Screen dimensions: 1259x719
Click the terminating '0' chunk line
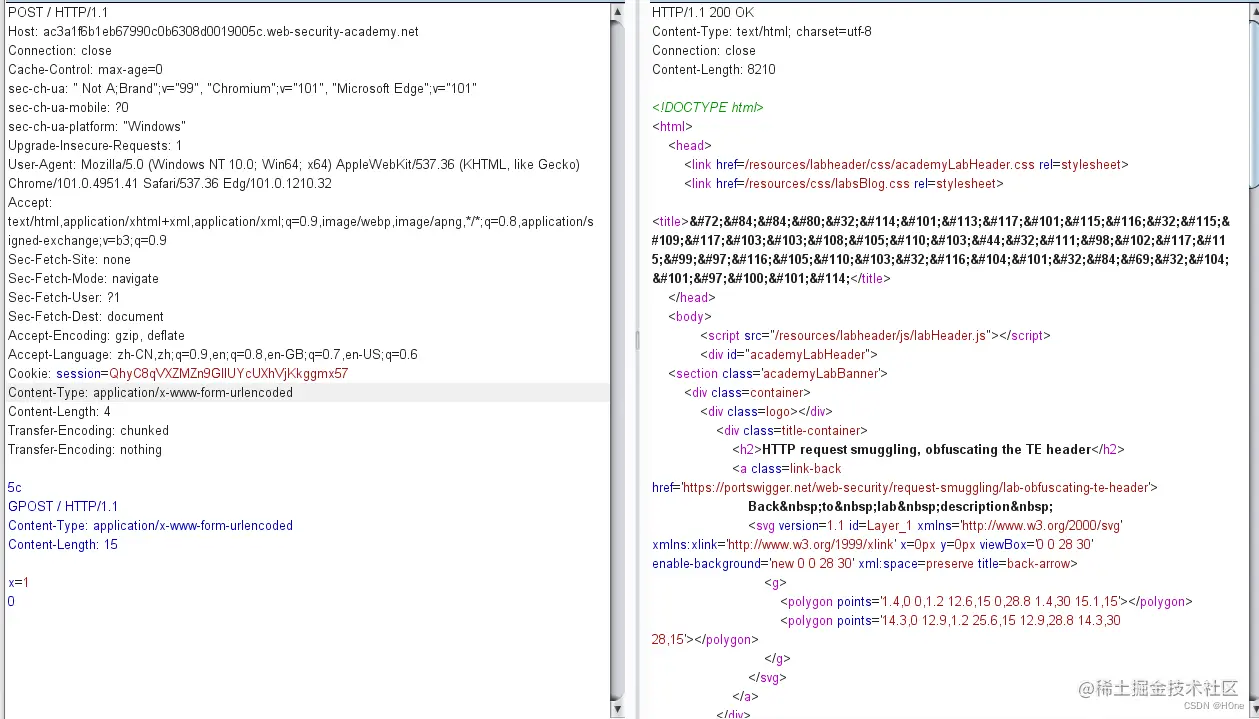click(12, 601)
